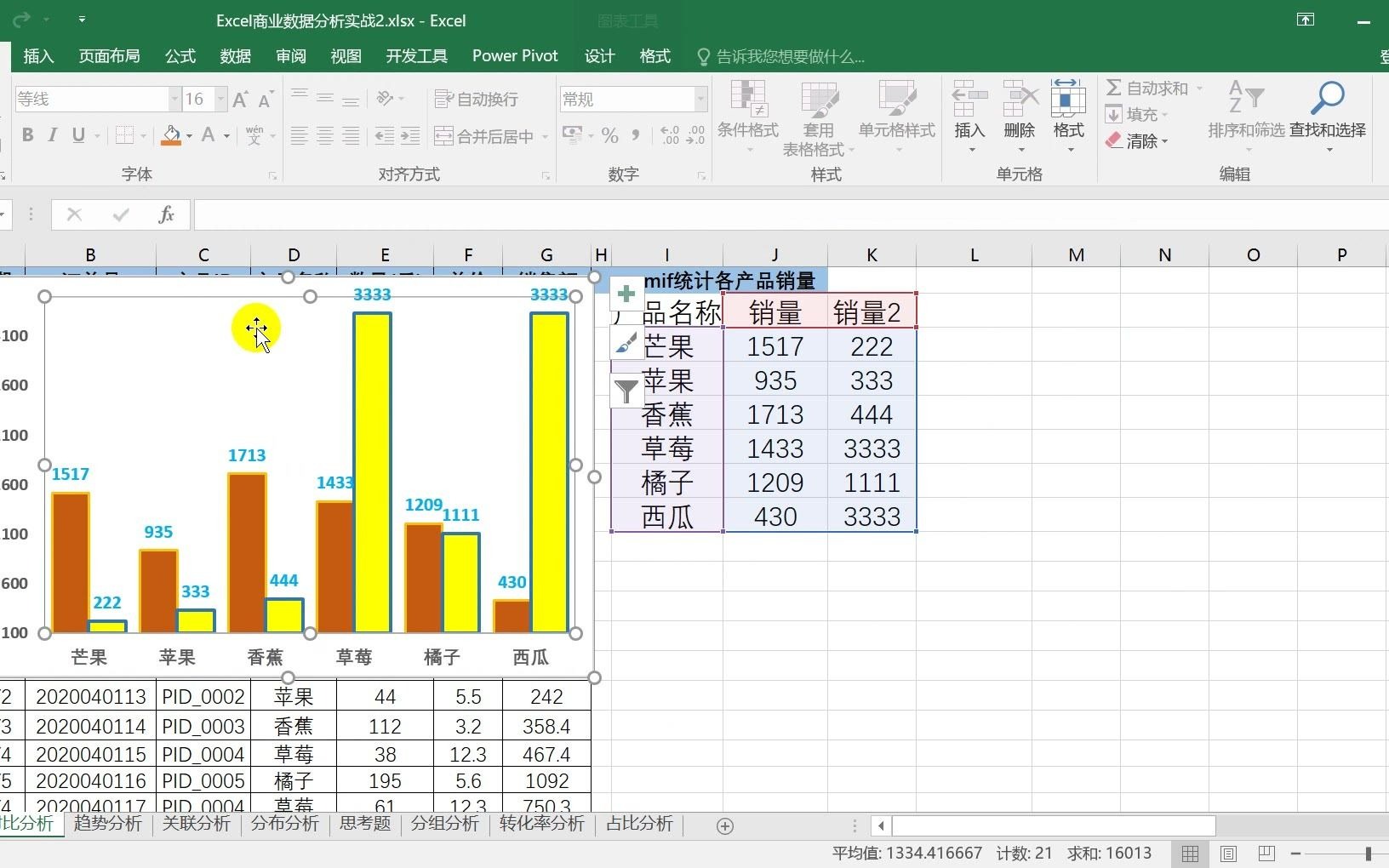The image size is (1389, 868).
Task: Decrease decimal places
Action: (696, 136)
